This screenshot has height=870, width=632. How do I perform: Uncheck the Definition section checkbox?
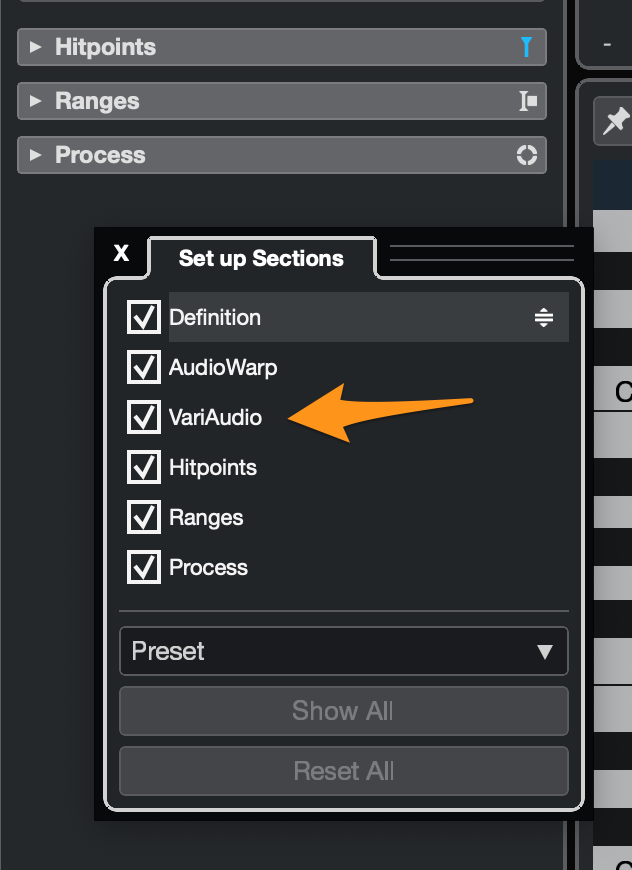click(x=144, y=318)
